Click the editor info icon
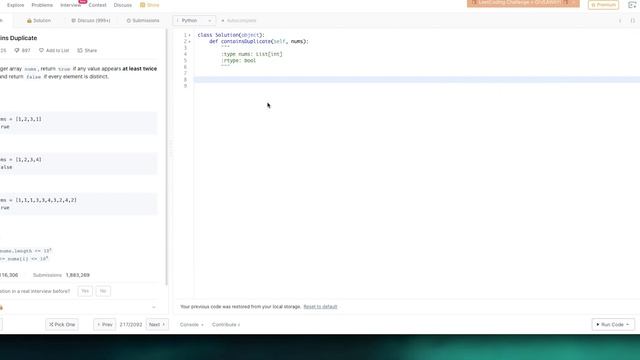The image size is (640, 360). tap(620, 20)
